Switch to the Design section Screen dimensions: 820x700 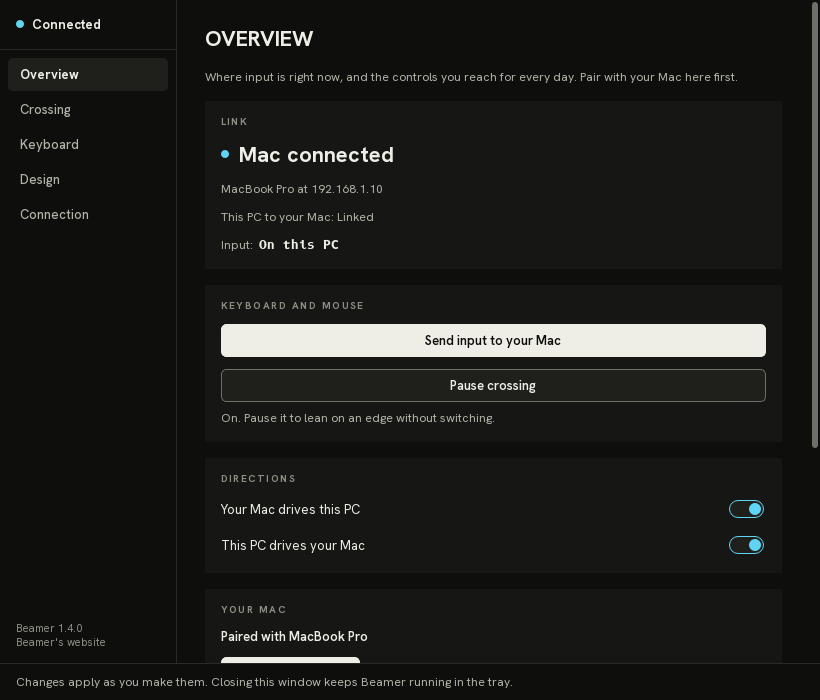(88, 179)
